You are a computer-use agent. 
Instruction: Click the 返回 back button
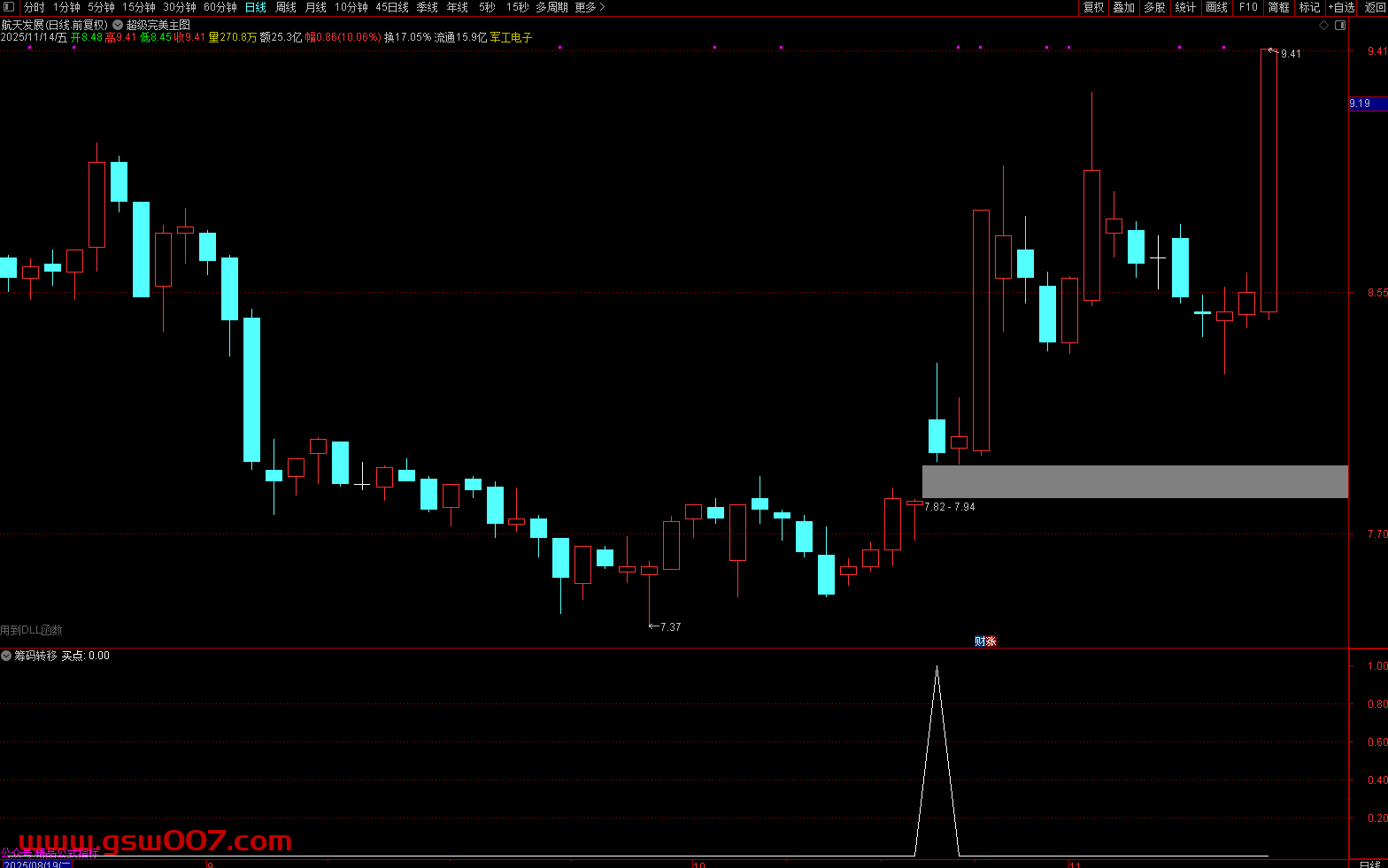click(1375, 7)
